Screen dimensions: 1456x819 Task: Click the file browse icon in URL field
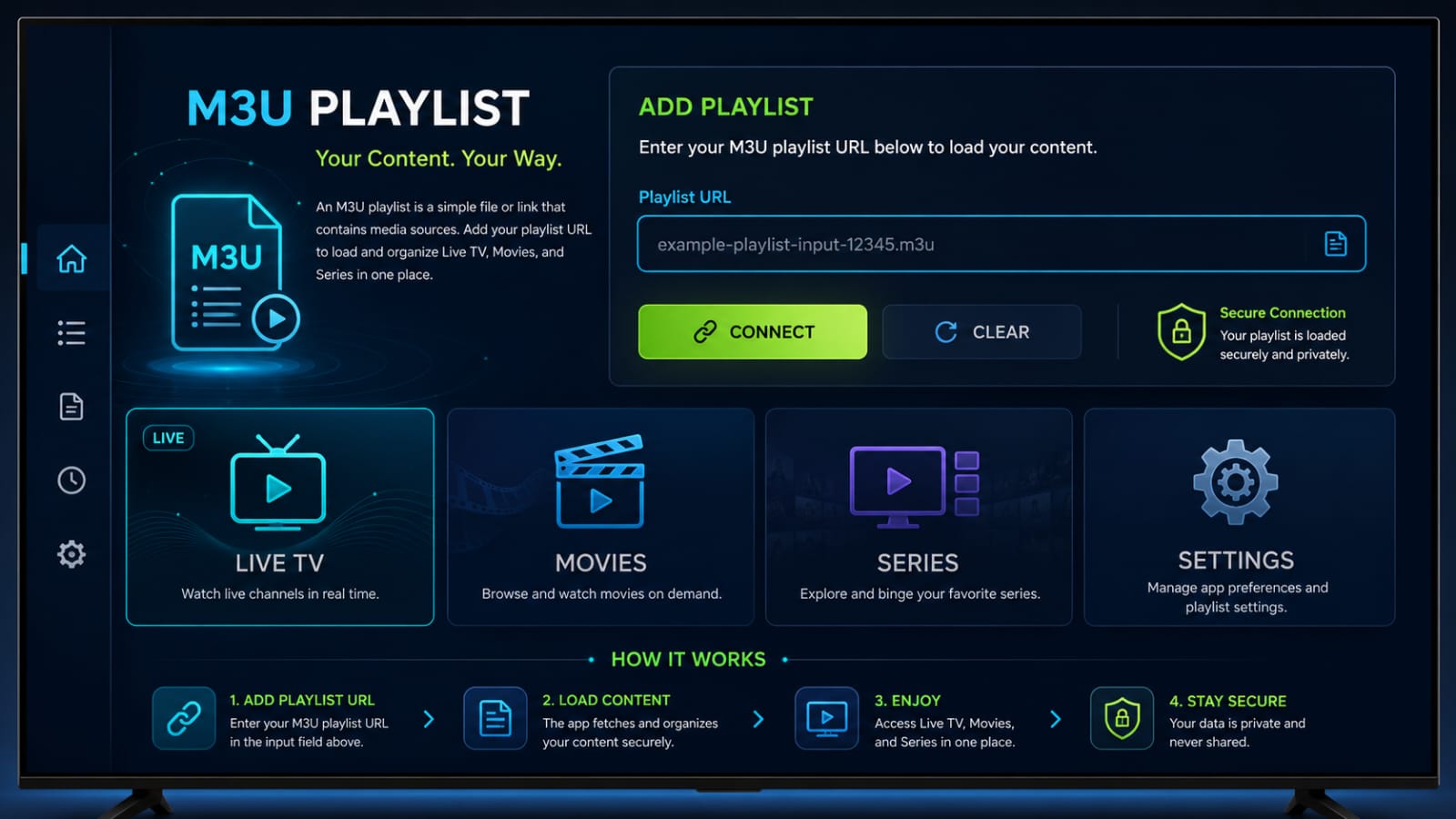tap(1335, 244)
